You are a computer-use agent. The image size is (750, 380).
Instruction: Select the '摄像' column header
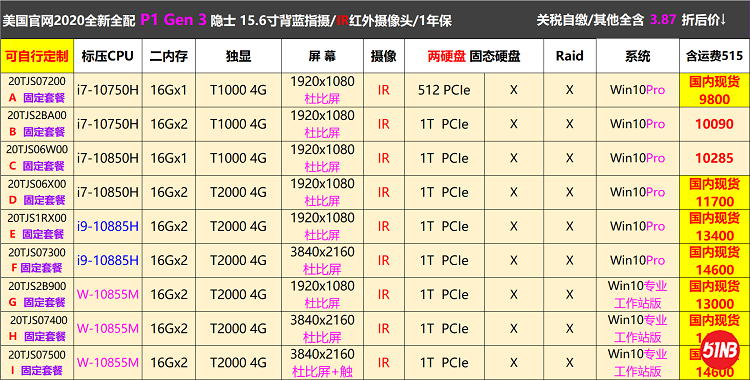click(x=384, y=56)
